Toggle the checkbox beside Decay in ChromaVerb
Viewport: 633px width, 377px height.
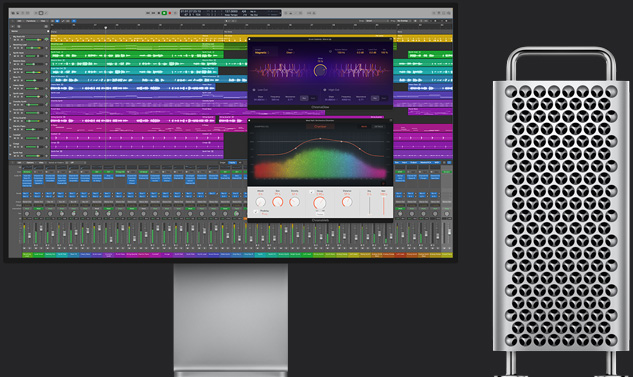coord(312,192)
